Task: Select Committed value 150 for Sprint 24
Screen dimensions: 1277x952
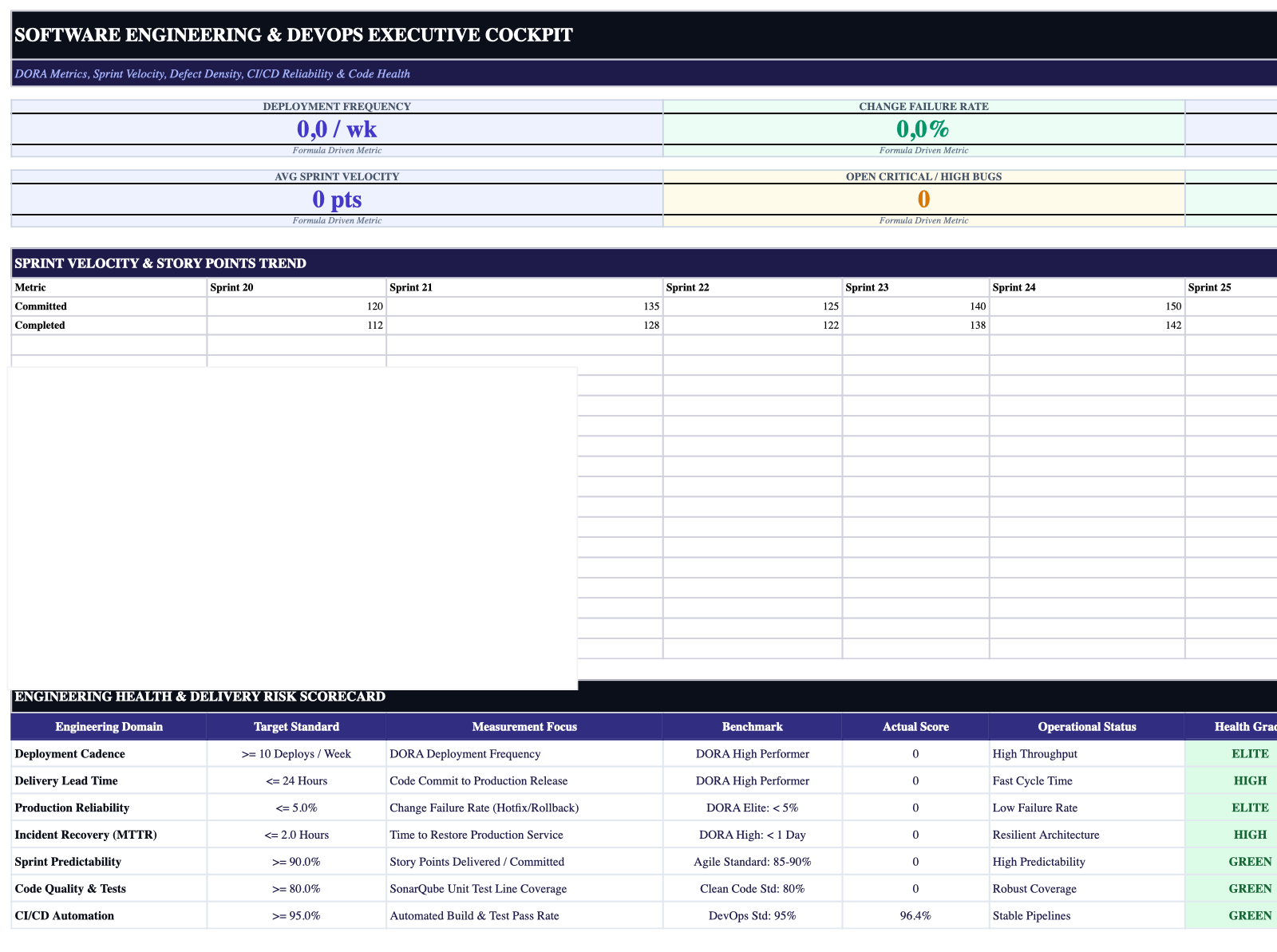Action: 1087,306
